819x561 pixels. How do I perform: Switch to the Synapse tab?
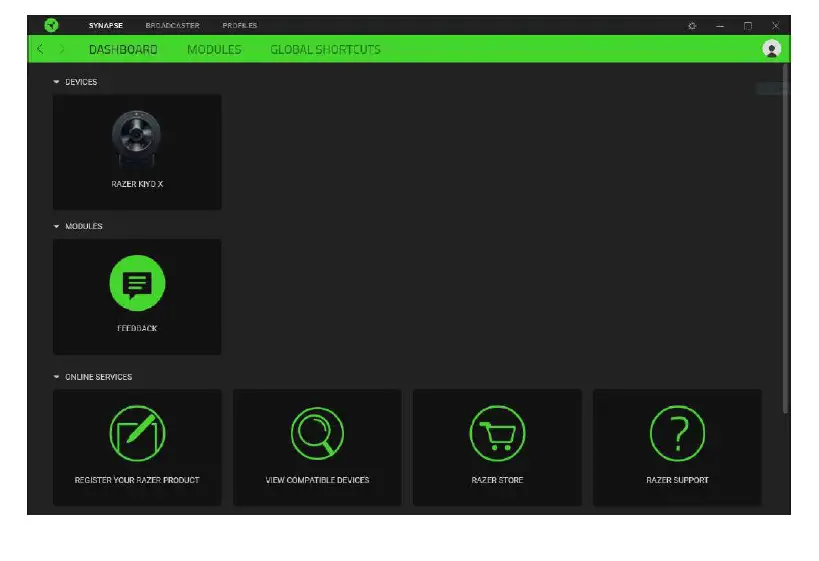pyautogui.click(x=106, y=25)
